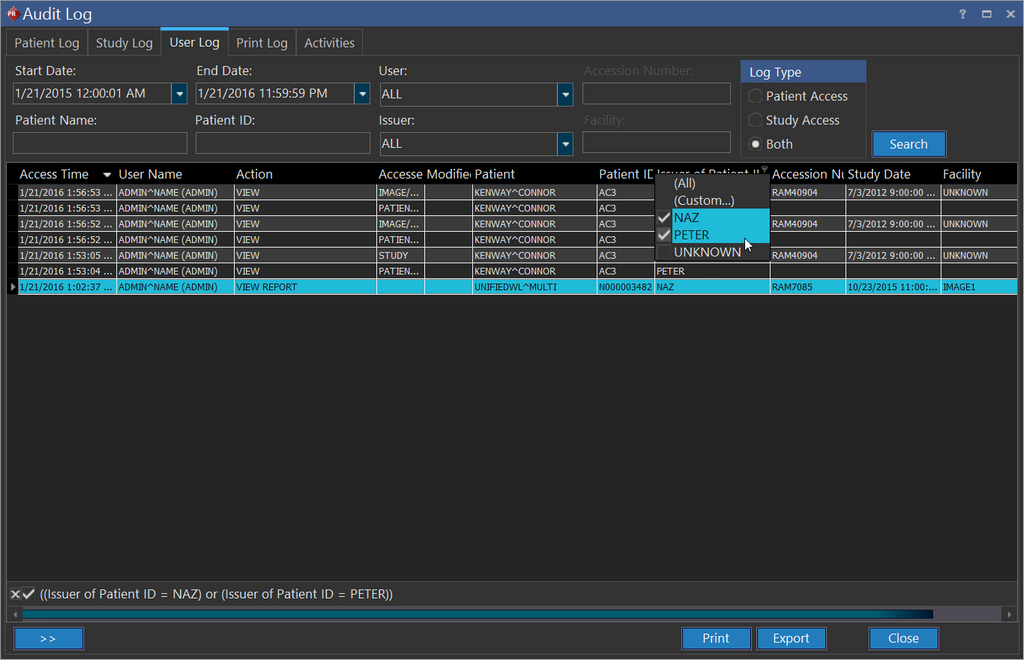Select the Patient Access radio button

[x=756, y=96]
